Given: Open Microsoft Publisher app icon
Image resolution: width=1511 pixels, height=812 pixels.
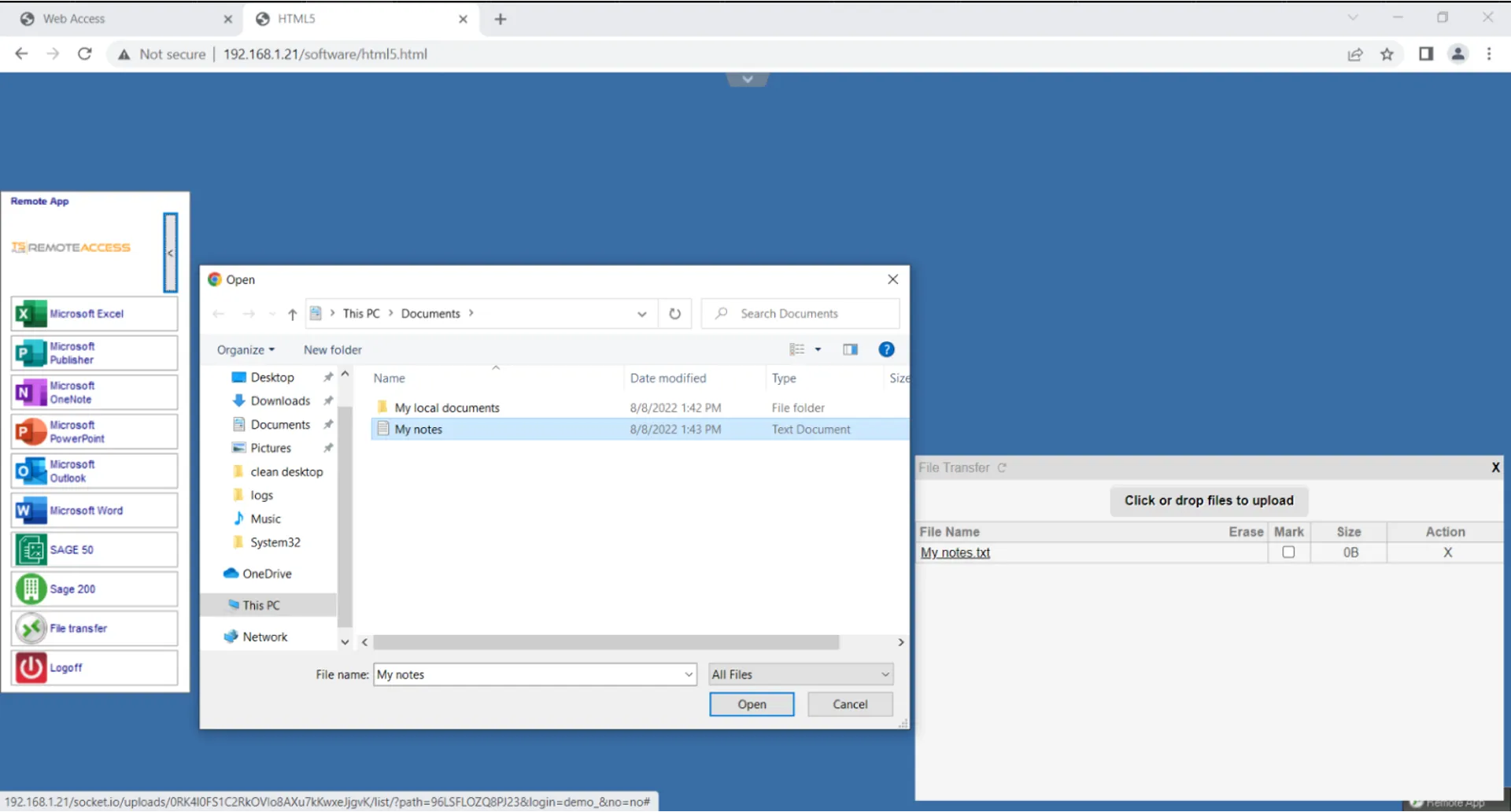Looking at the screenshot, I should point(31,353).
